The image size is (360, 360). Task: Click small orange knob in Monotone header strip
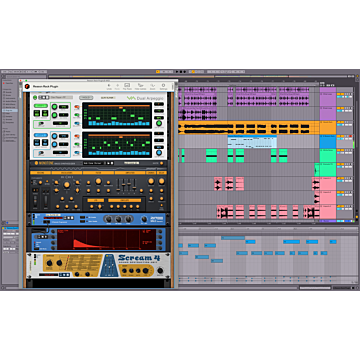pos(161,163)
